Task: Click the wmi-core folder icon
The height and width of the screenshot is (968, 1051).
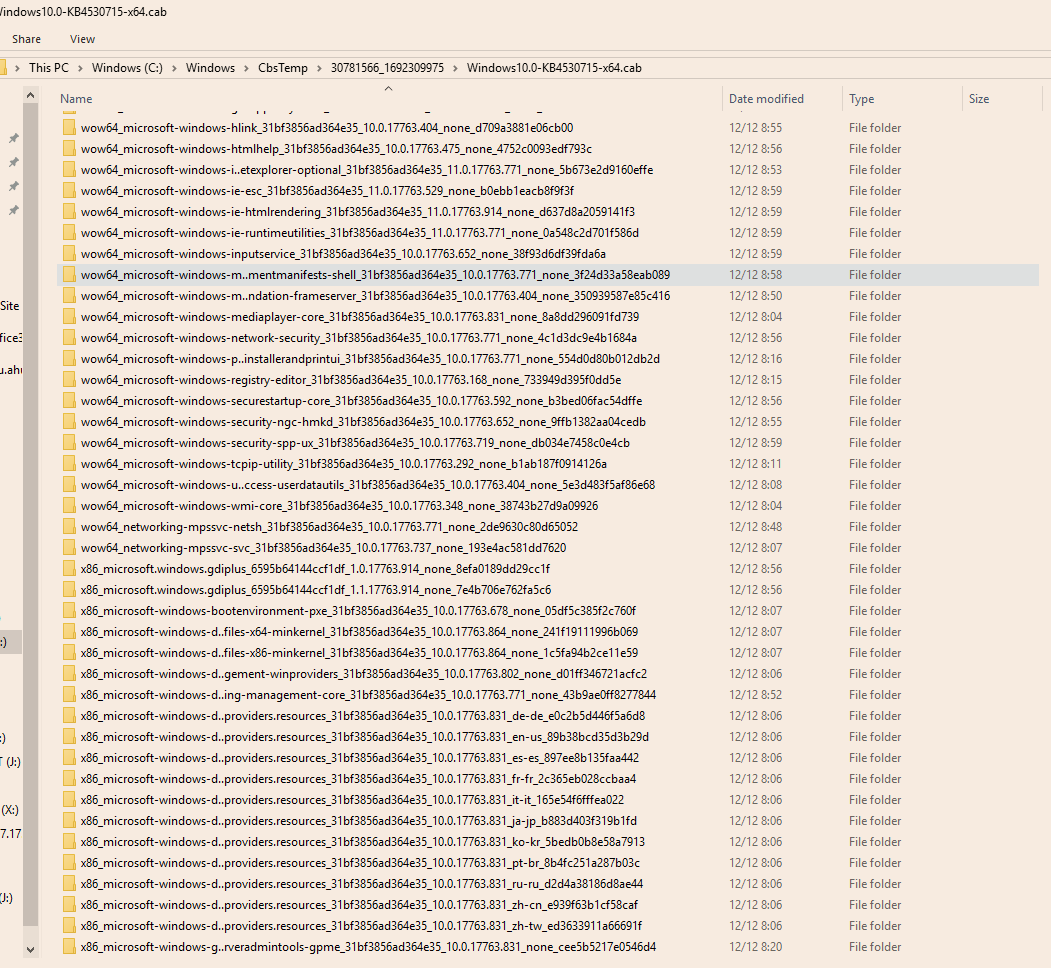Action: point(68,505)
